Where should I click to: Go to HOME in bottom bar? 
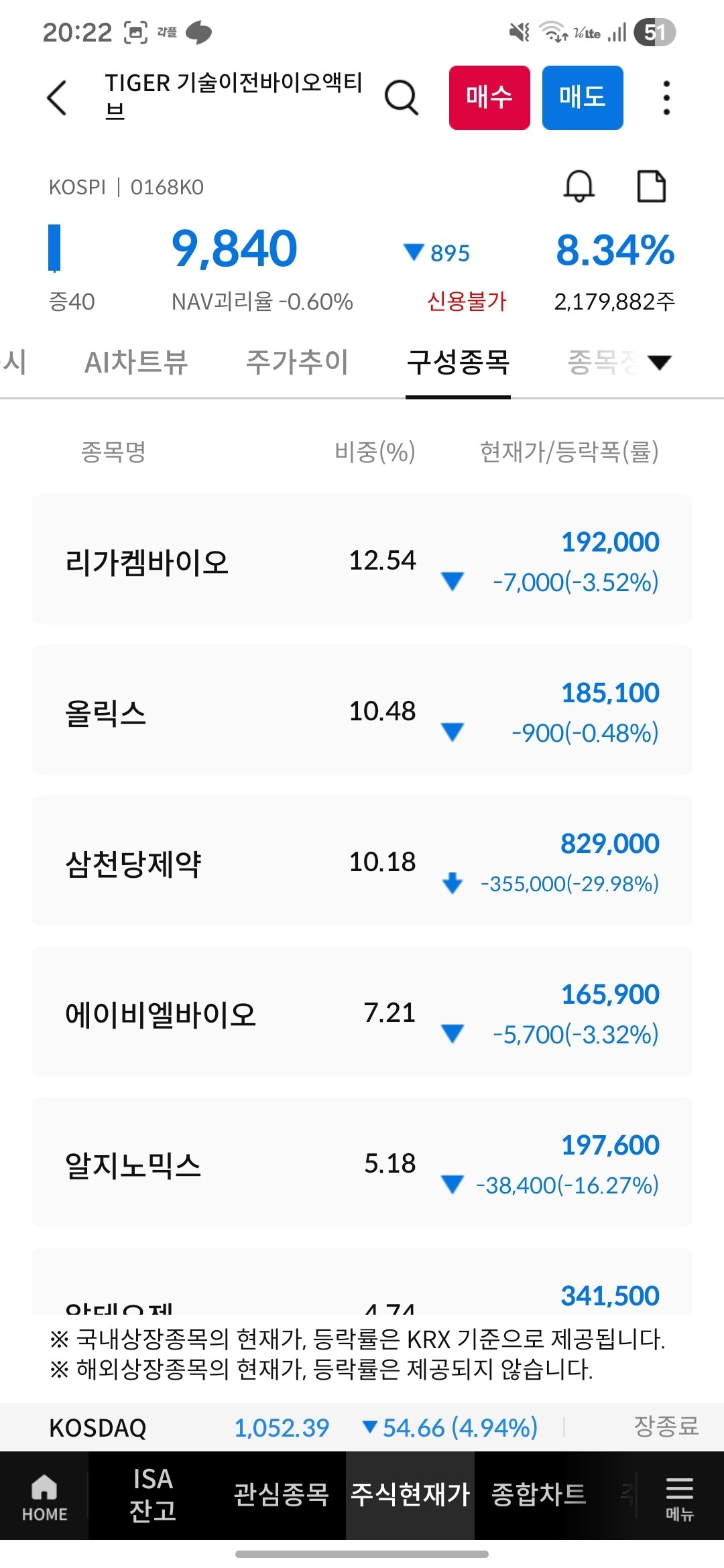(44, 1496)
